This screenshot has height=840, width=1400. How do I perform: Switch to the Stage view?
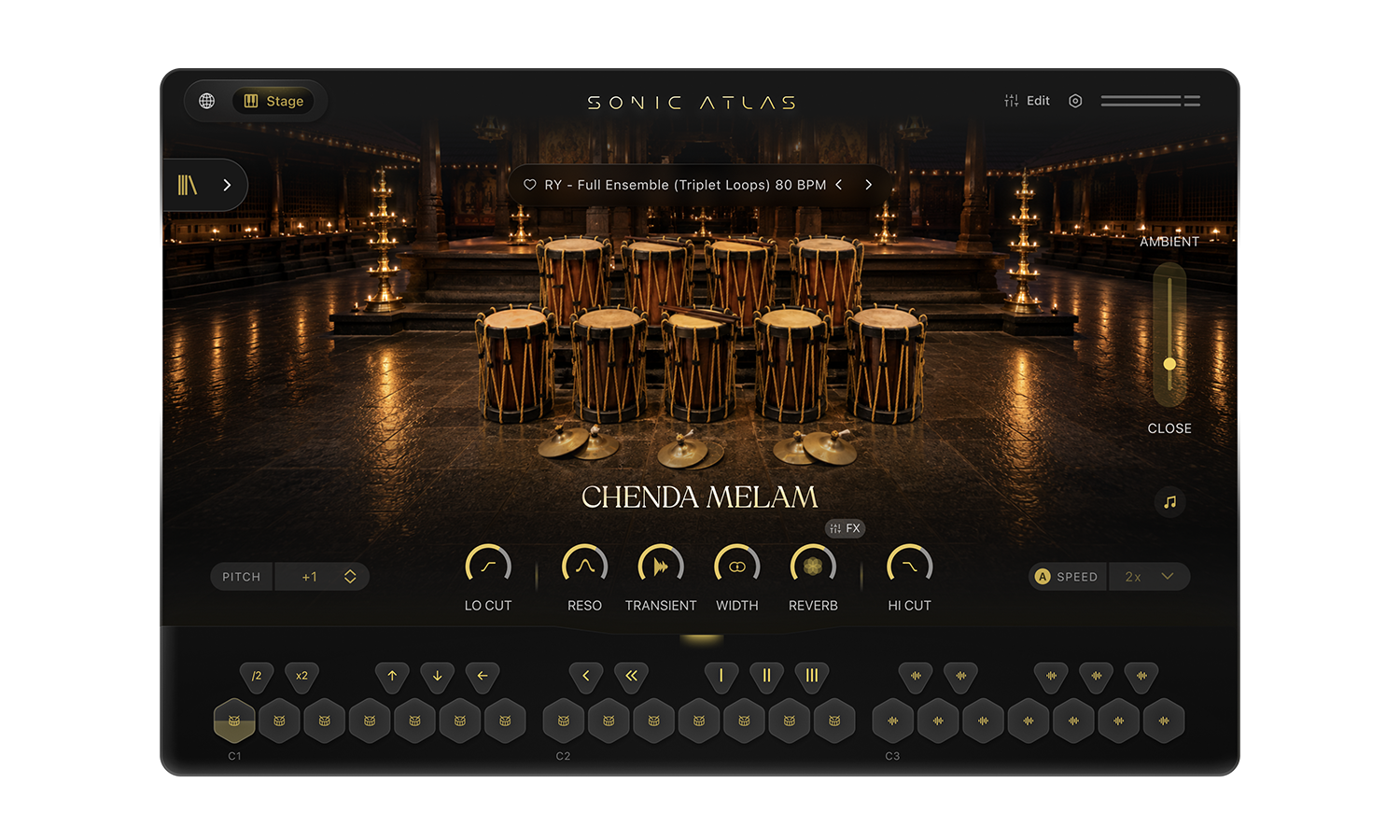click(x=273, y=101)
